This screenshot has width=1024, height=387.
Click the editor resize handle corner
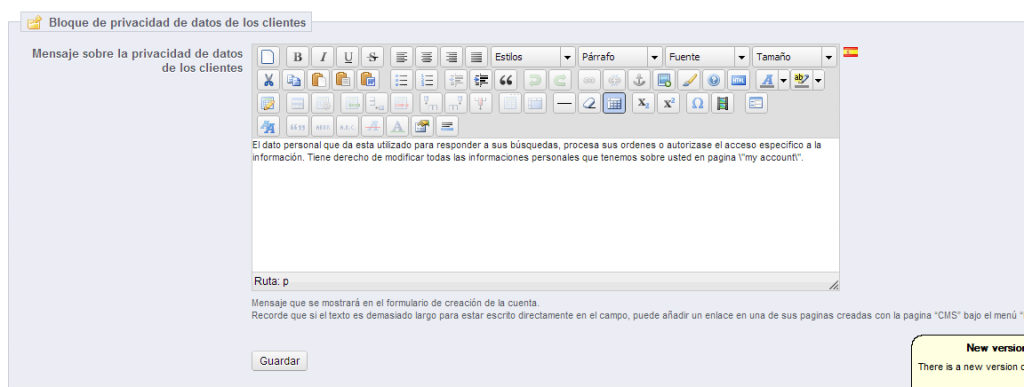[833, 285]
